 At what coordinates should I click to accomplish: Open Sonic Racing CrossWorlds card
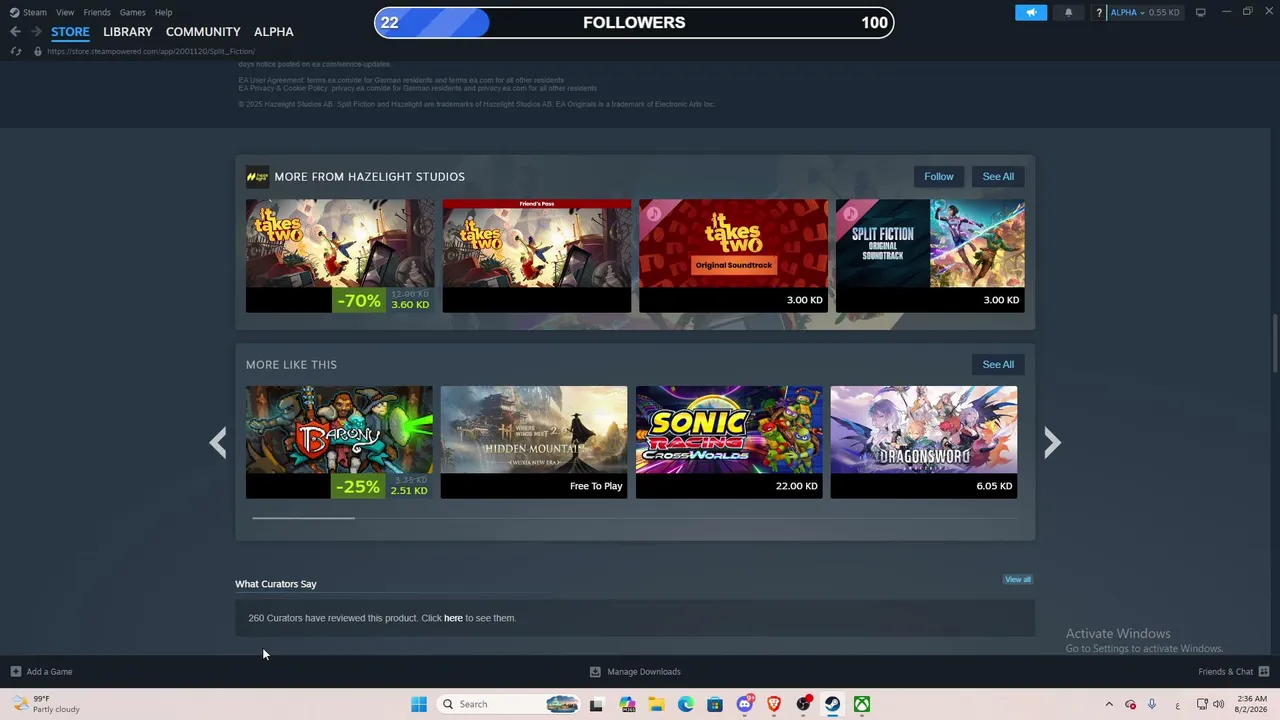tap(729, 442)
